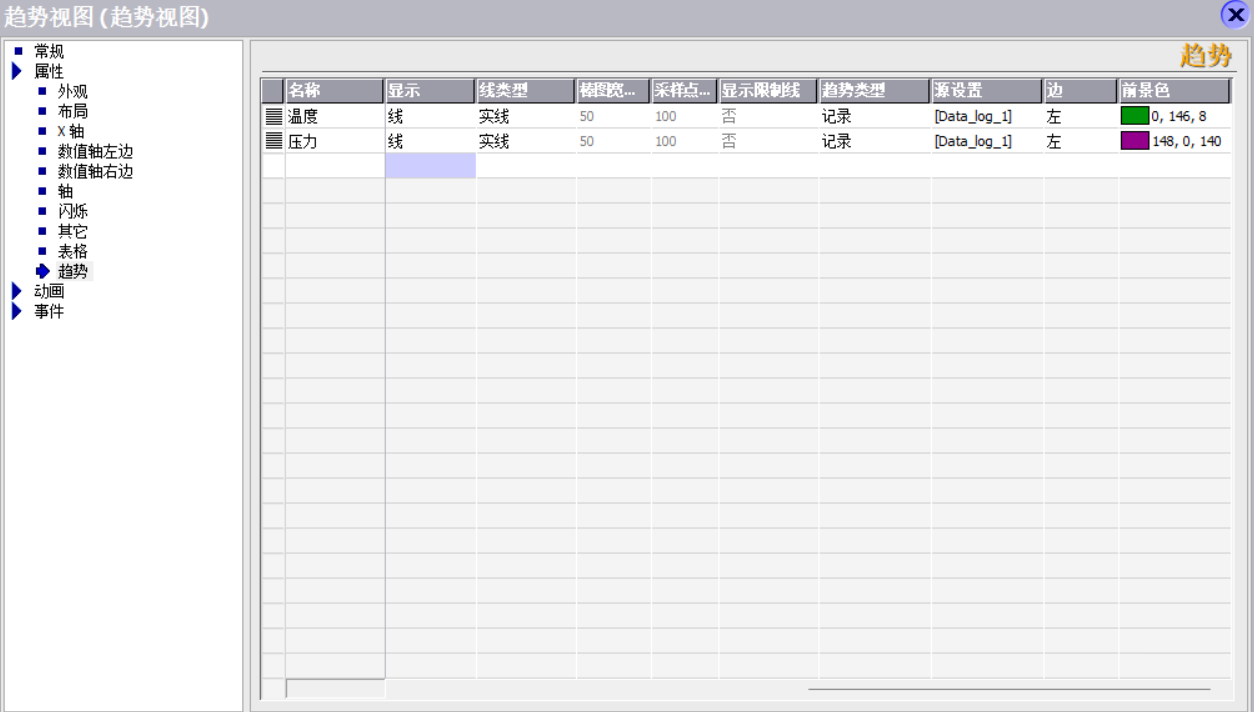Open the 数值轴右边 settings
This screenshot has height=712, width=1254.
(95, 171)
